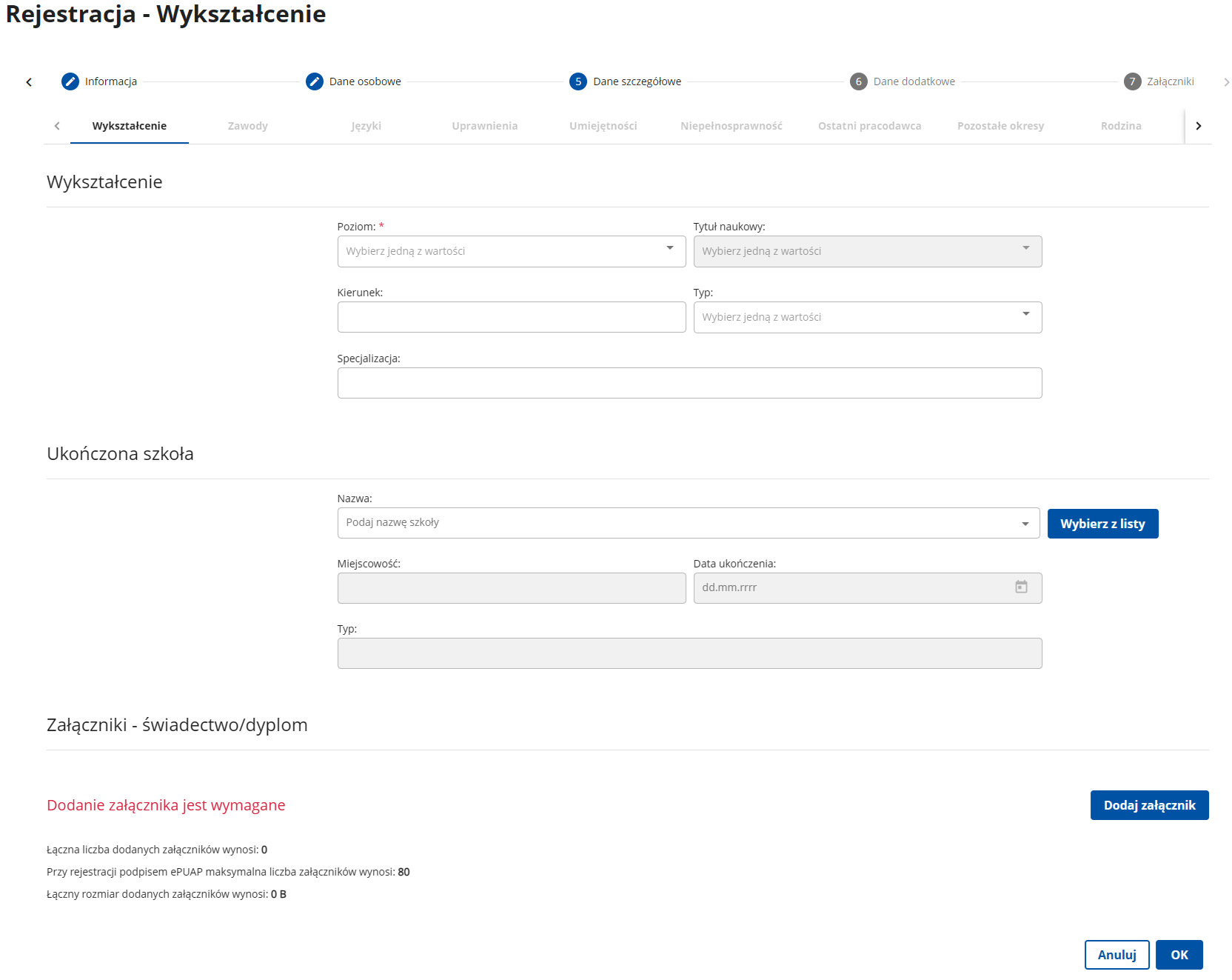Image resolution: width=1232 pixels, height=980 pixels.
Task: Click the left arrow of the wizard steps
Action: (29, 82)
